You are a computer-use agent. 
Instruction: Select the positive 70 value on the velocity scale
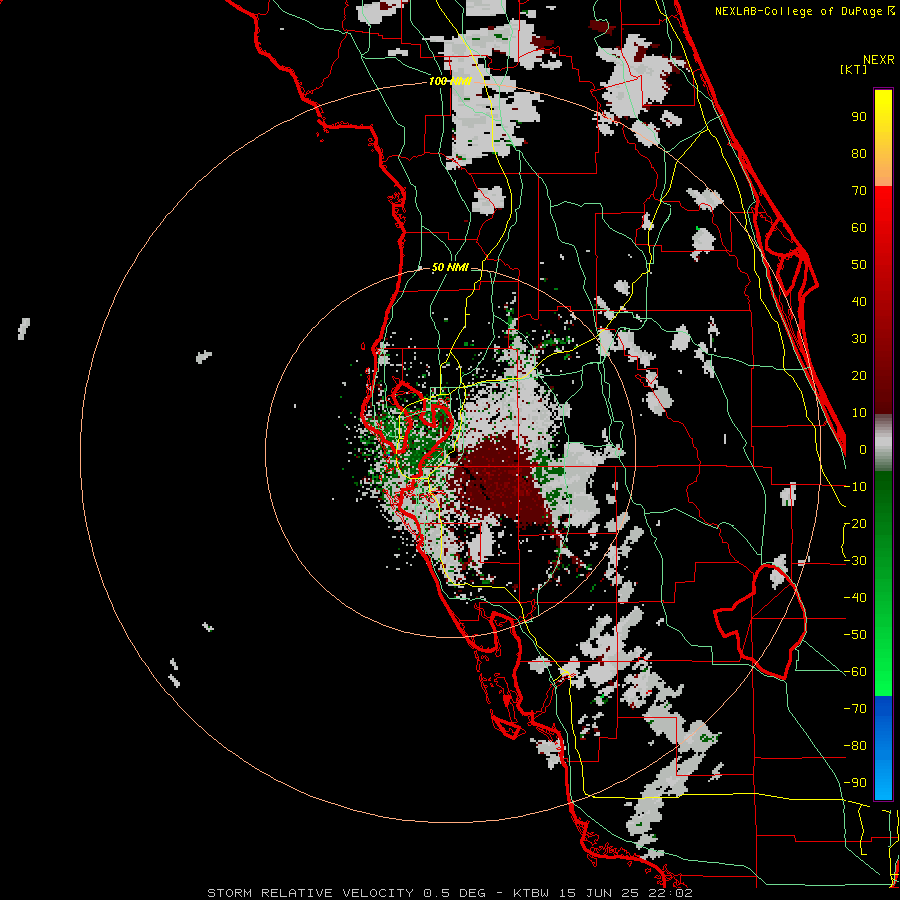pos(859,191)
